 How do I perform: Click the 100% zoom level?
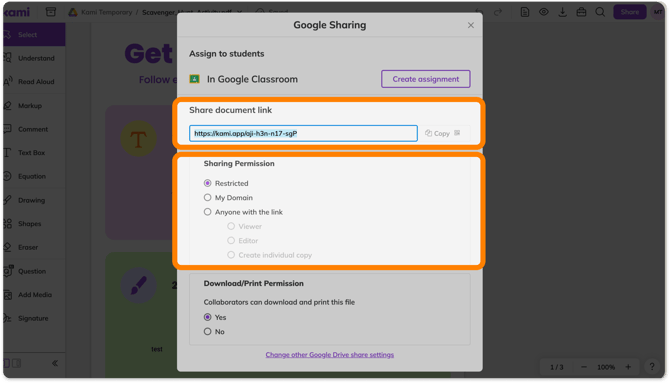tap(606, 367)
